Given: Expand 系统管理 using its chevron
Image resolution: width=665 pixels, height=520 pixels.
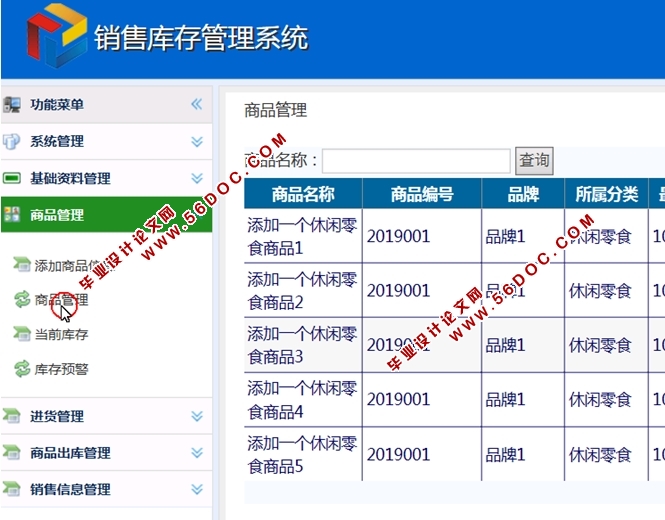Looking at the screenshot, I should click(196, 141).
